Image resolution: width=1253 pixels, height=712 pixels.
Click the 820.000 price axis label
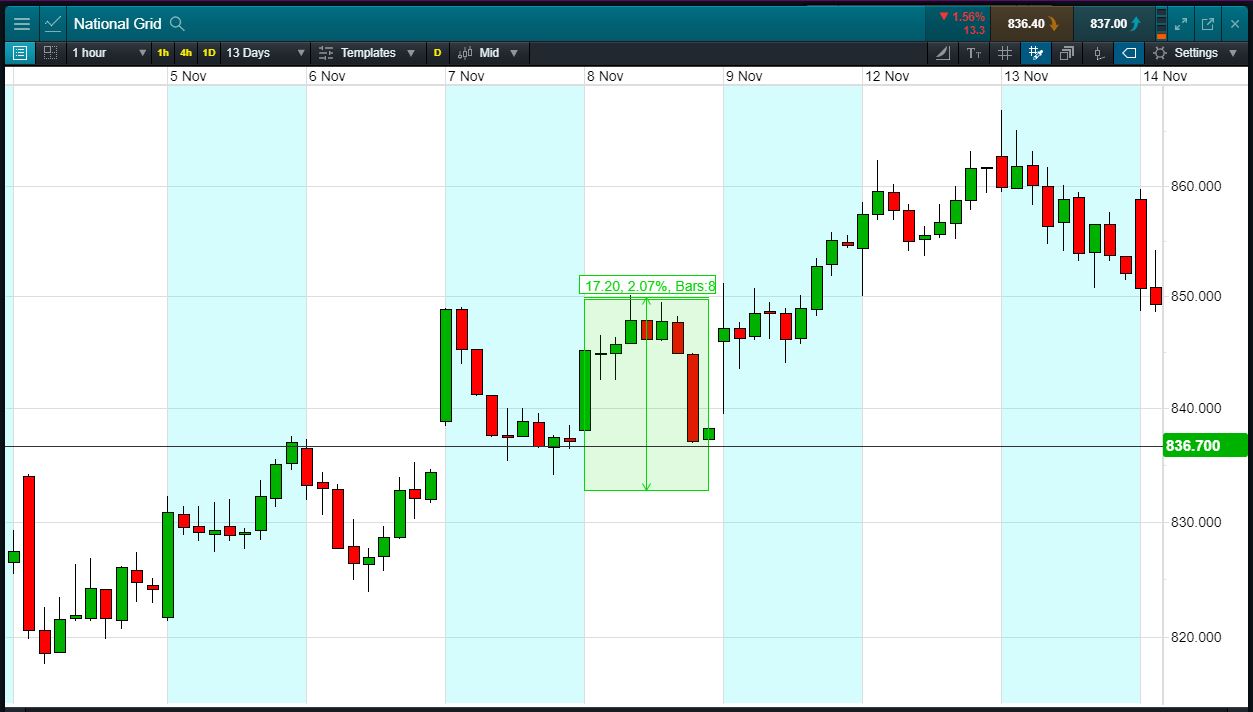tap(1195, 637)
